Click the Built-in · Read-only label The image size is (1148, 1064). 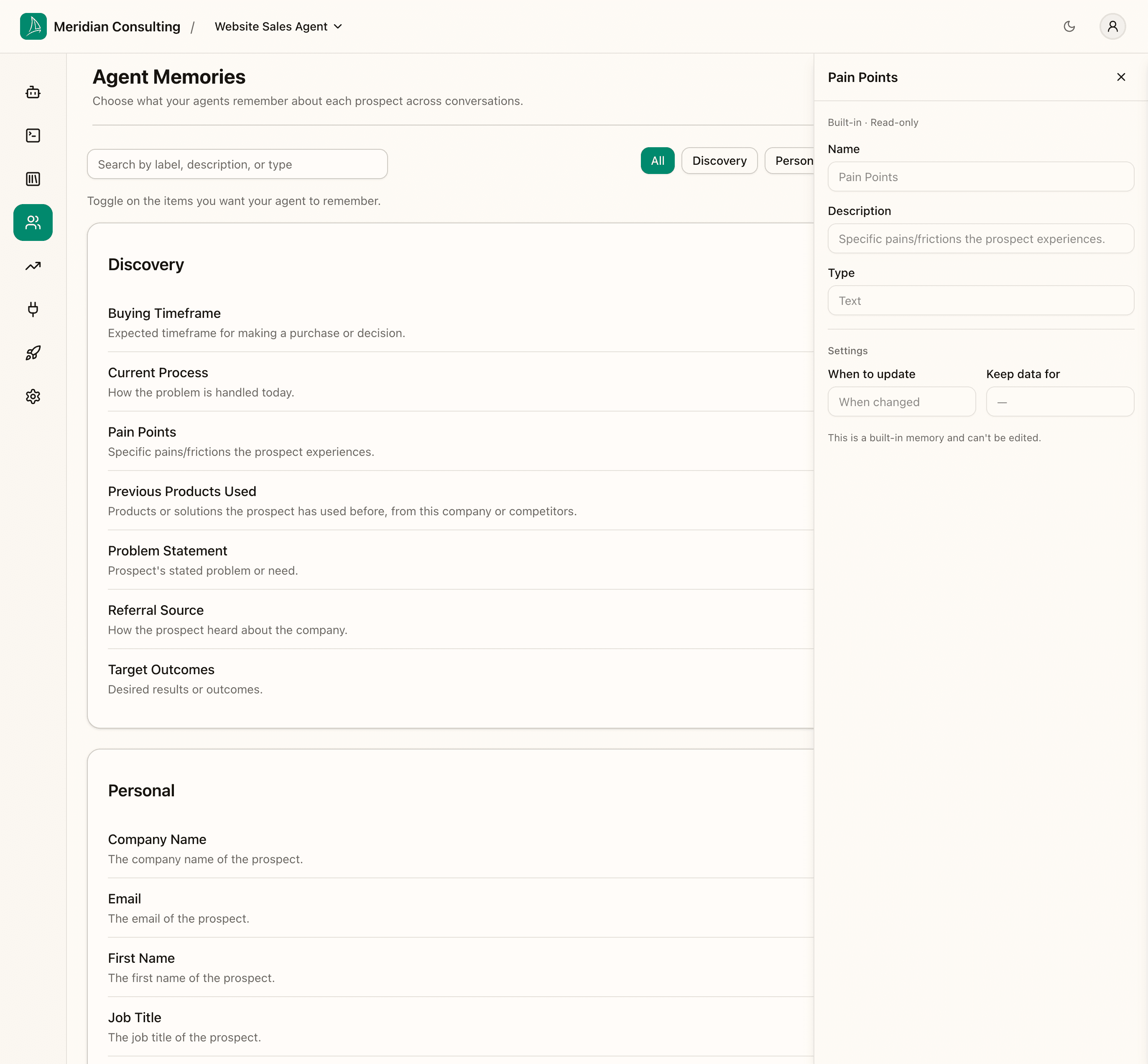(873, 122)
